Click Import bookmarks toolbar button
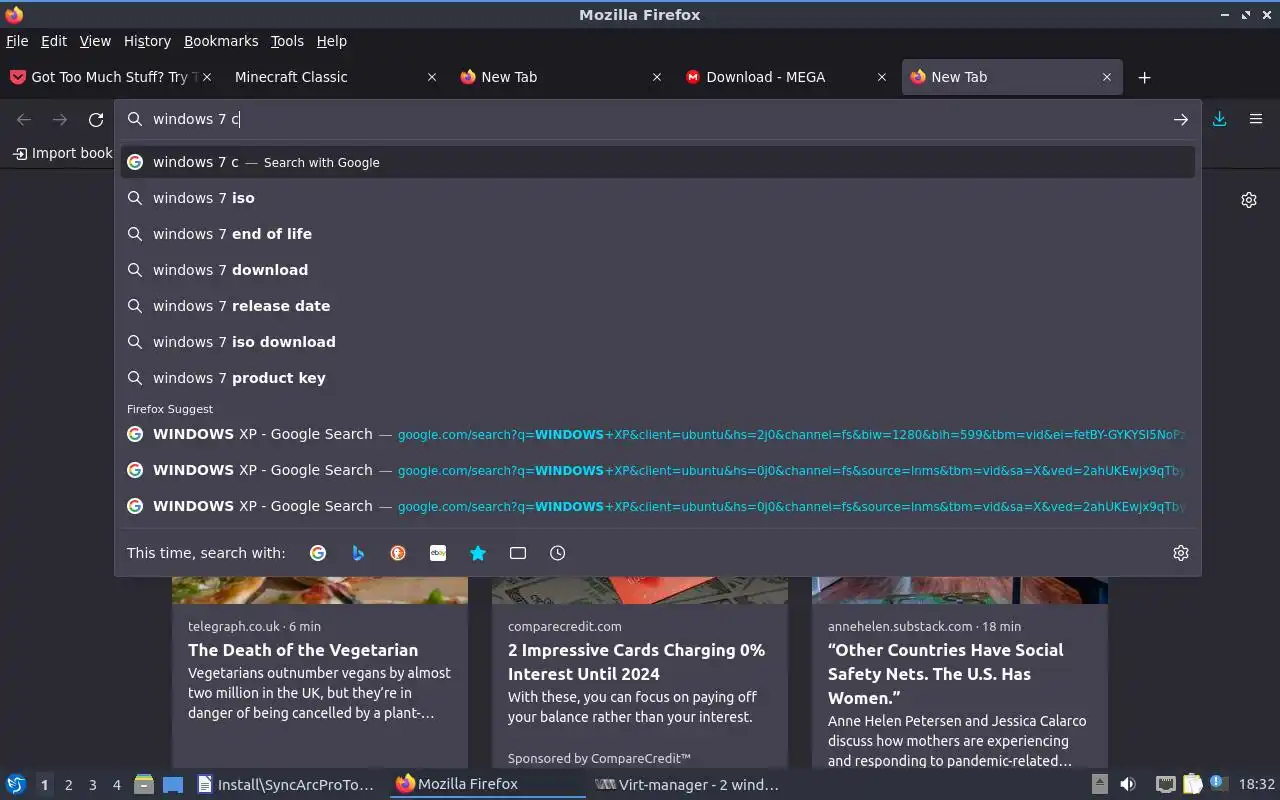This screenshot has height=800, width=1280. click(62, 153)
